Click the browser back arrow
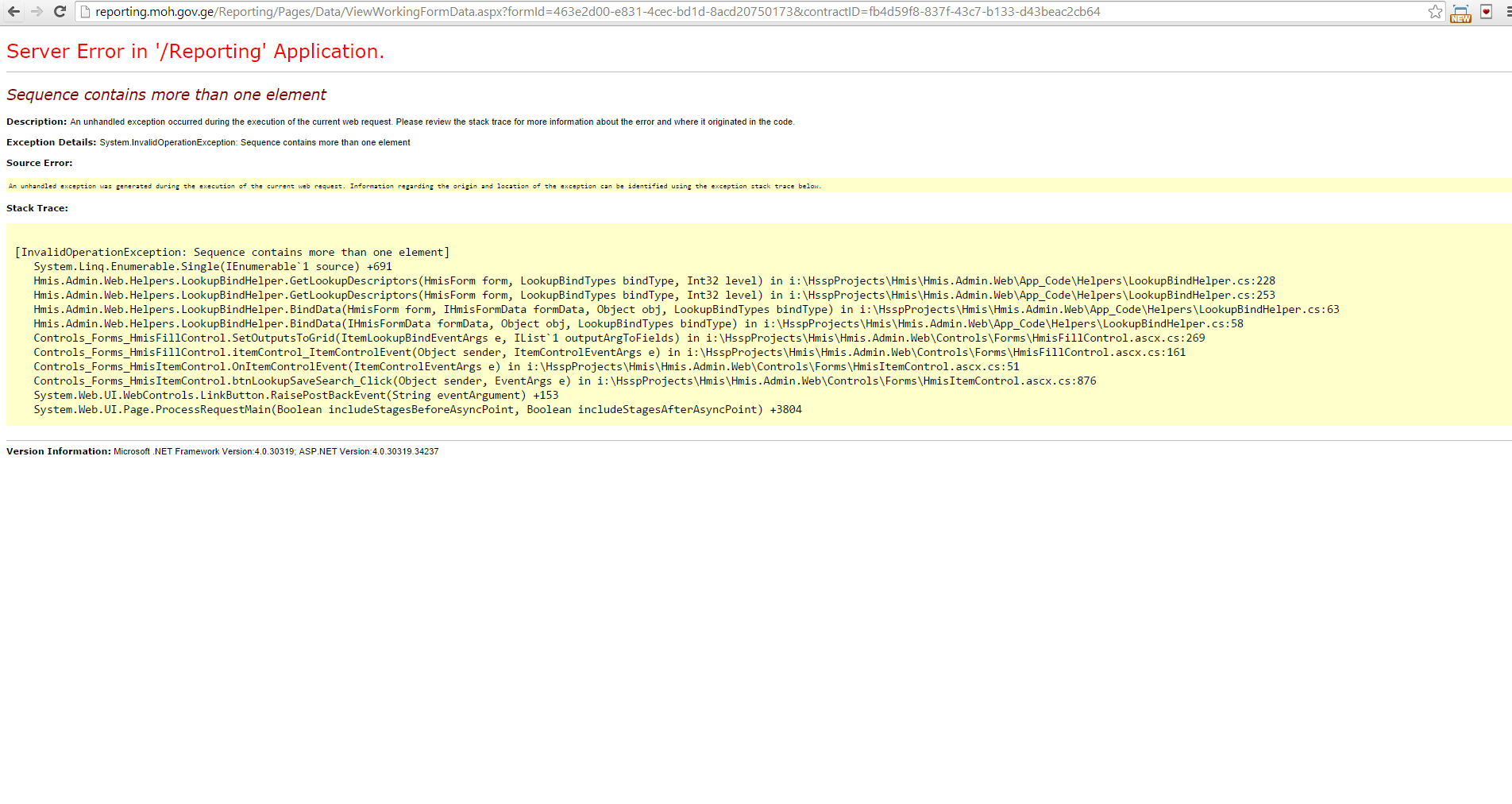The height and width of the screenshot is (804, 1512). pos(13,12)
